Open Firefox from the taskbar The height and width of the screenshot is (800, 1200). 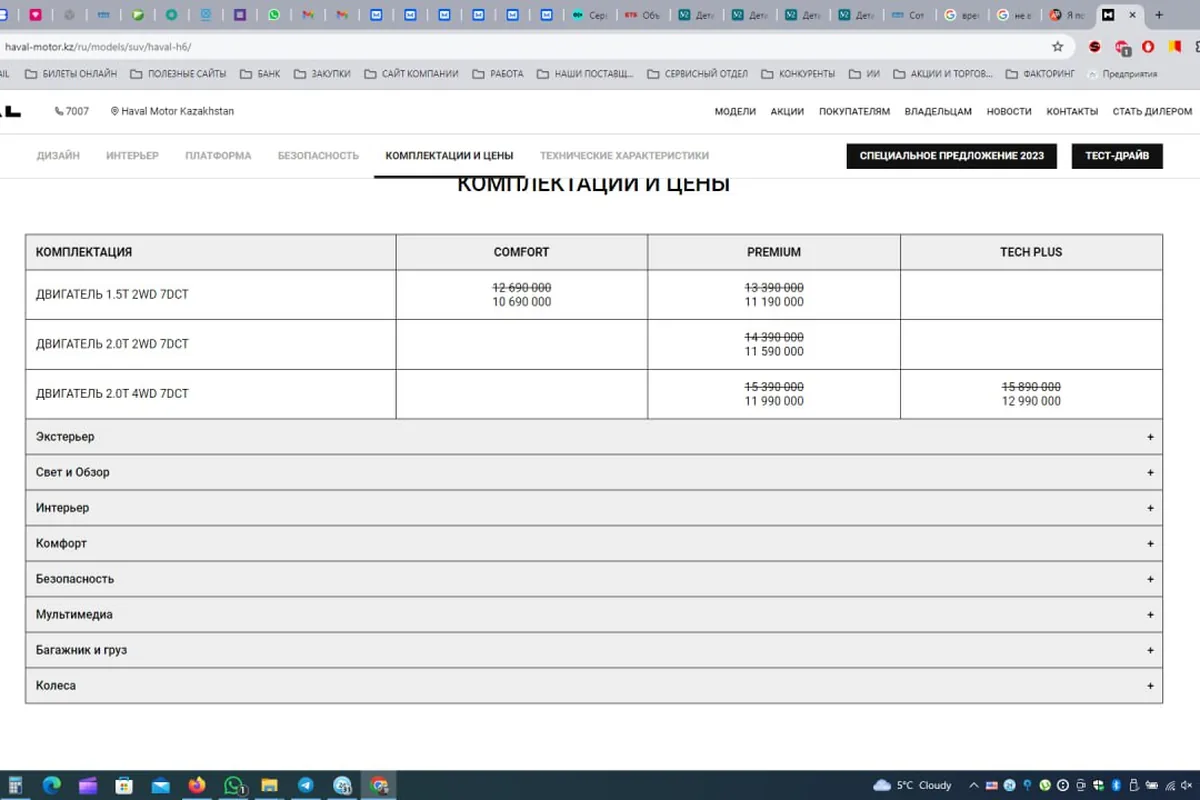coord(197,785)
